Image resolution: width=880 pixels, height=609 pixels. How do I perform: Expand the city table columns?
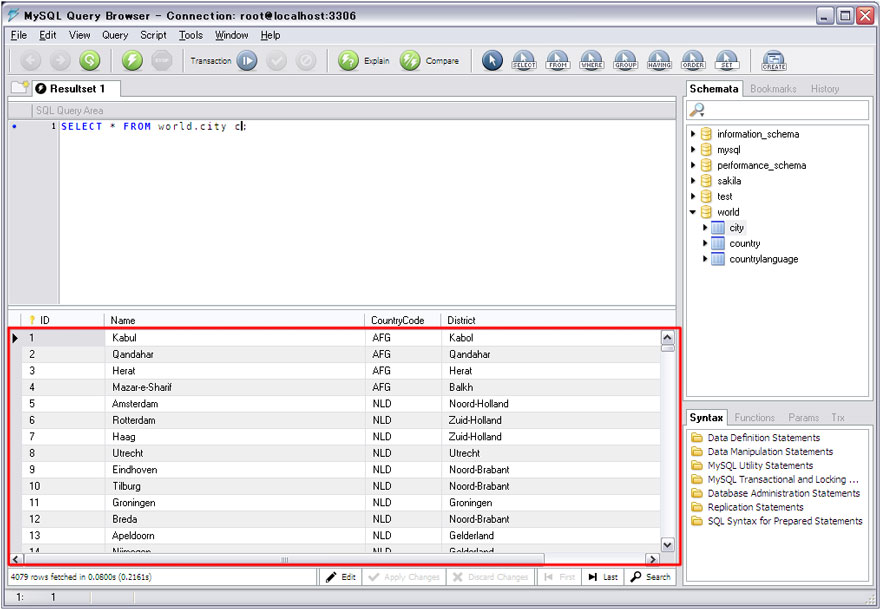(x=705, y=227)
